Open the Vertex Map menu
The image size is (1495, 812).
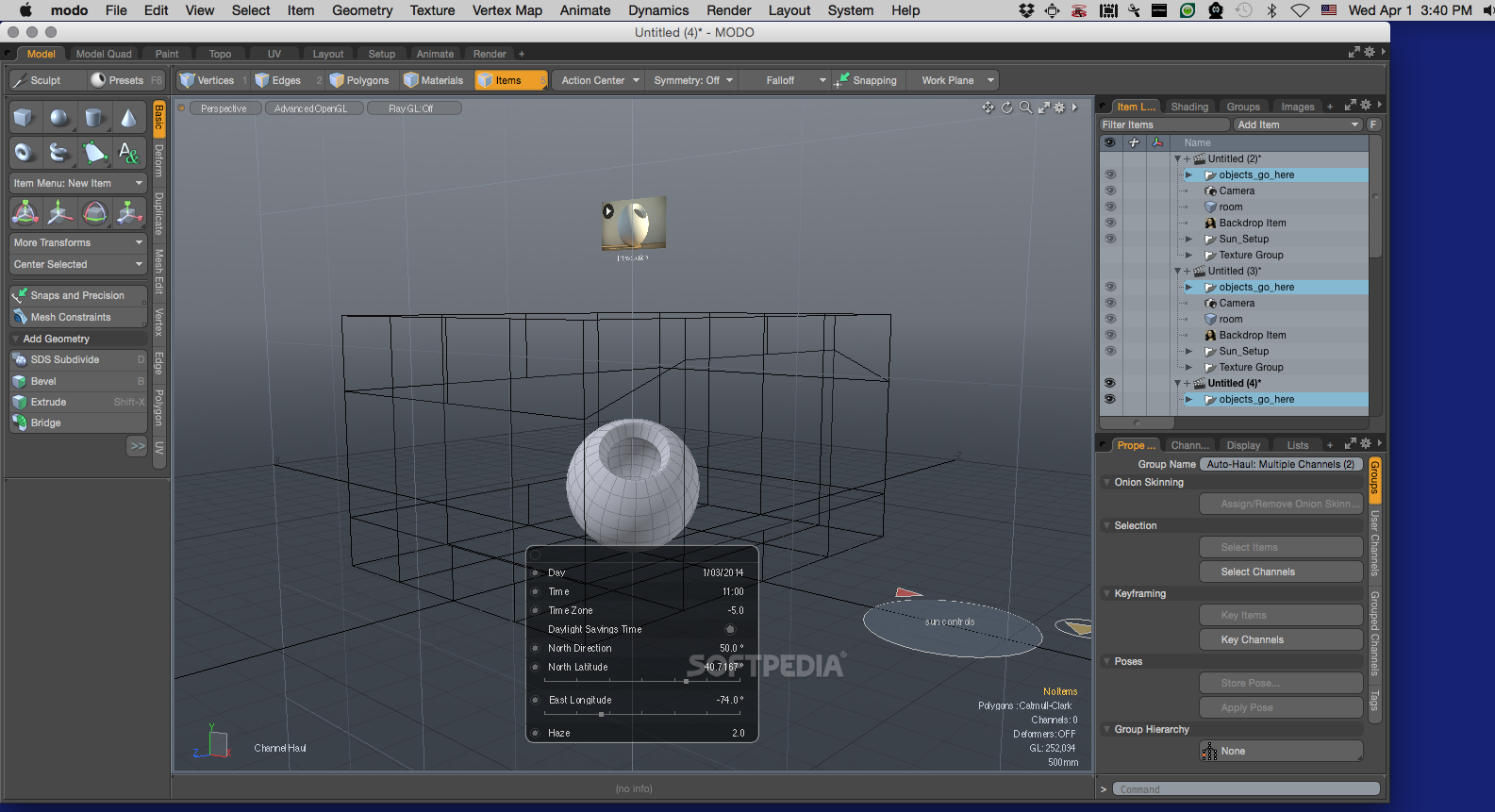[507, 10]
